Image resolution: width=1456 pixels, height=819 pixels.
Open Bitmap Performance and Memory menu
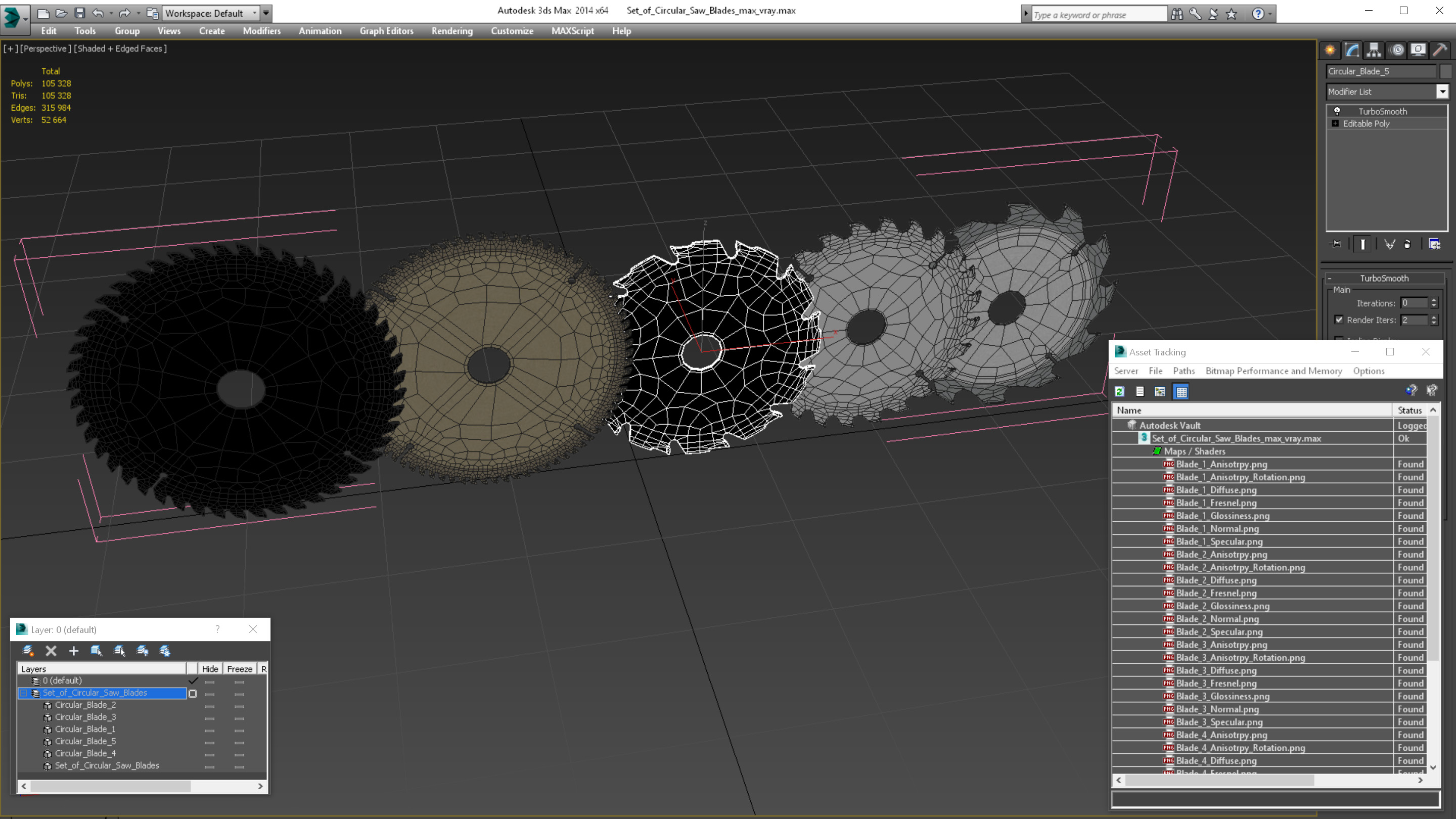(1273, 371)
